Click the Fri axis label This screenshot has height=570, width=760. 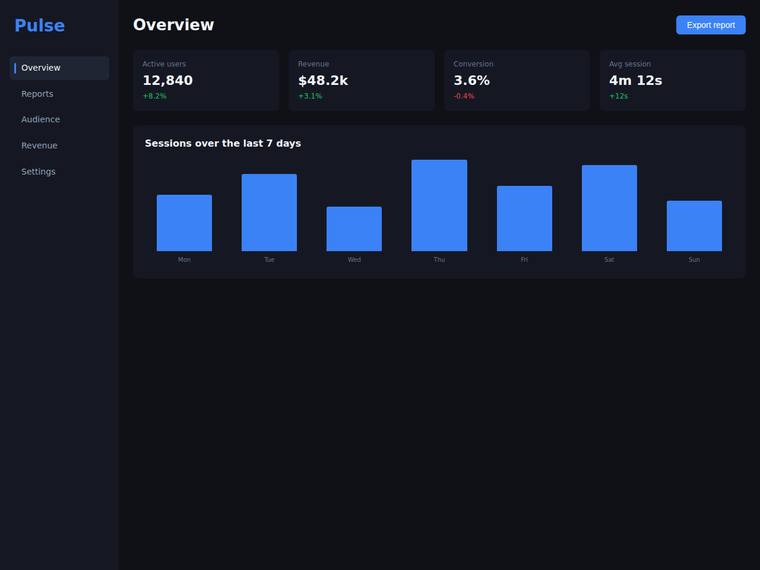click(524, 260)
